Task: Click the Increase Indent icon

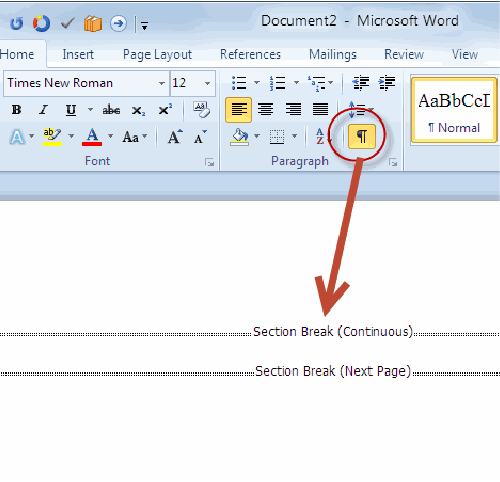Action: coord(387,83)
